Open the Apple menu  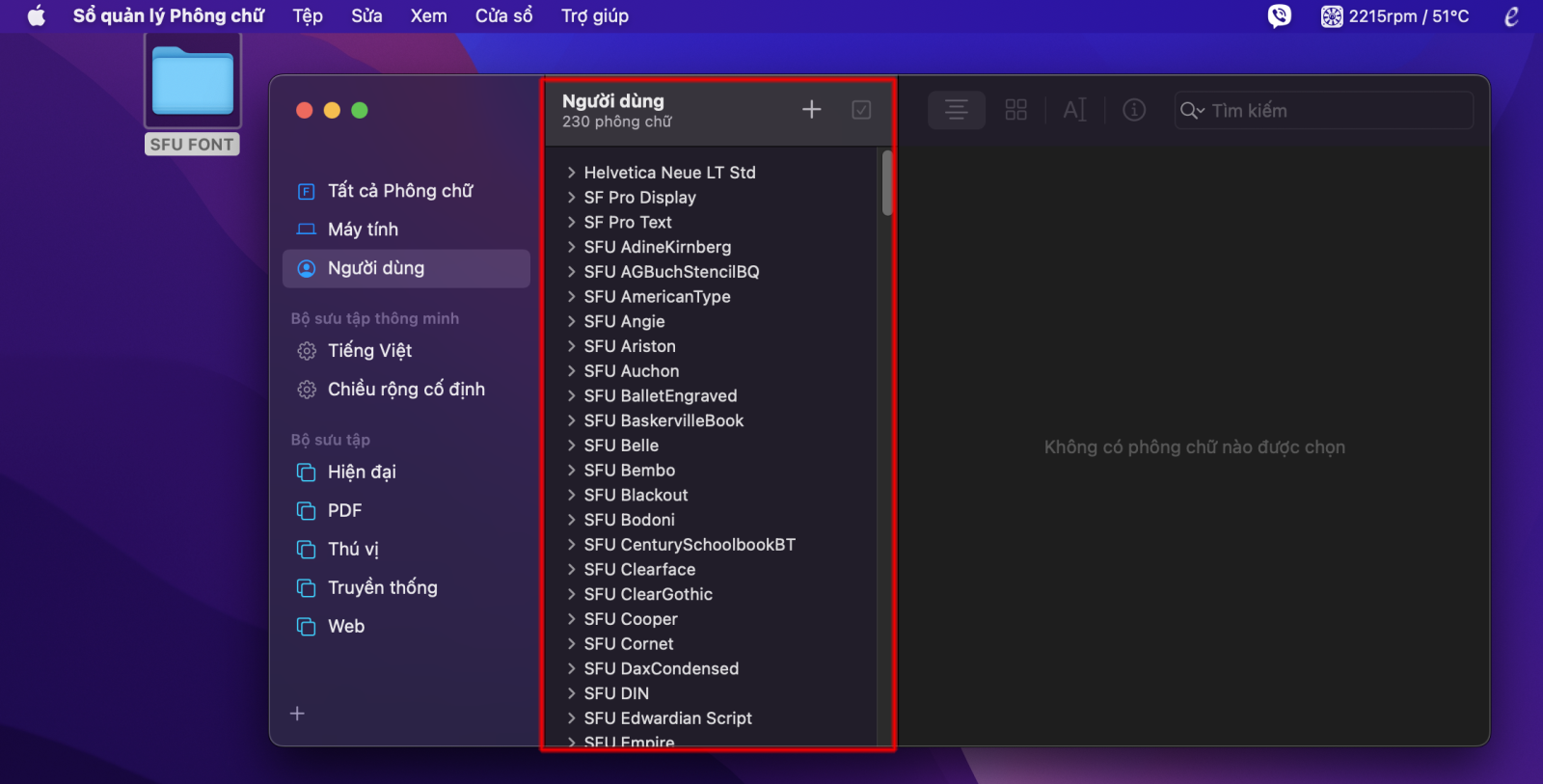[37, 15]
